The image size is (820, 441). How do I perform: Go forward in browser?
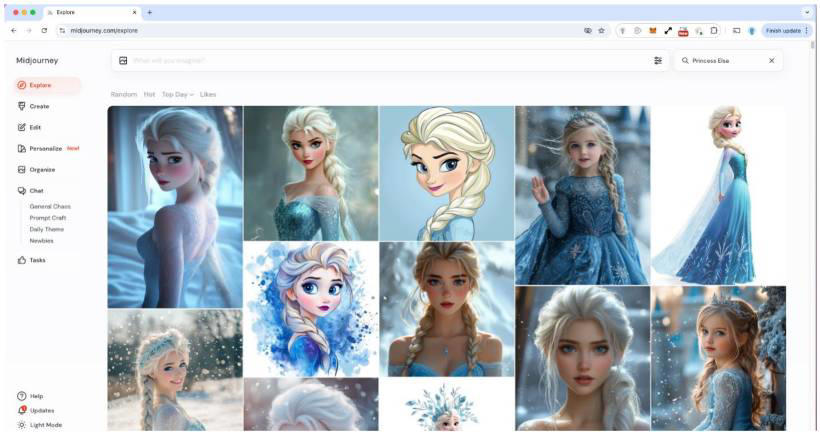coord(29,31)
